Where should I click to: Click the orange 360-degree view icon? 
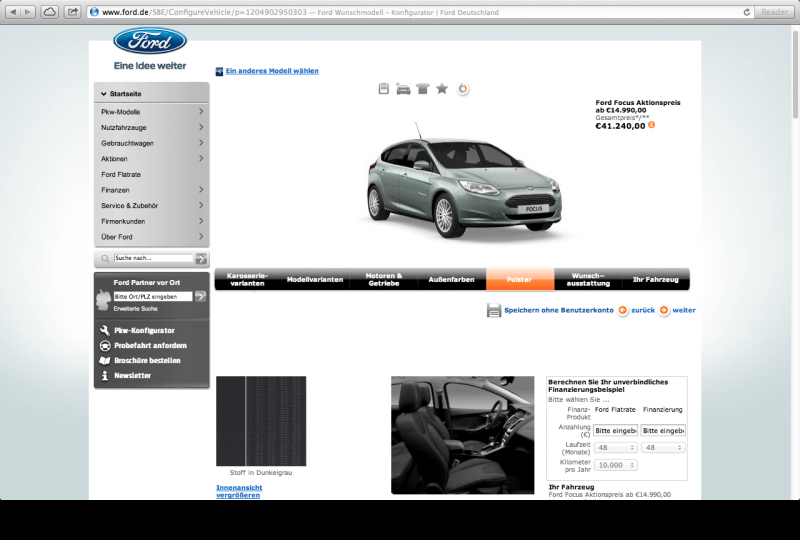(x=463, y=89)
